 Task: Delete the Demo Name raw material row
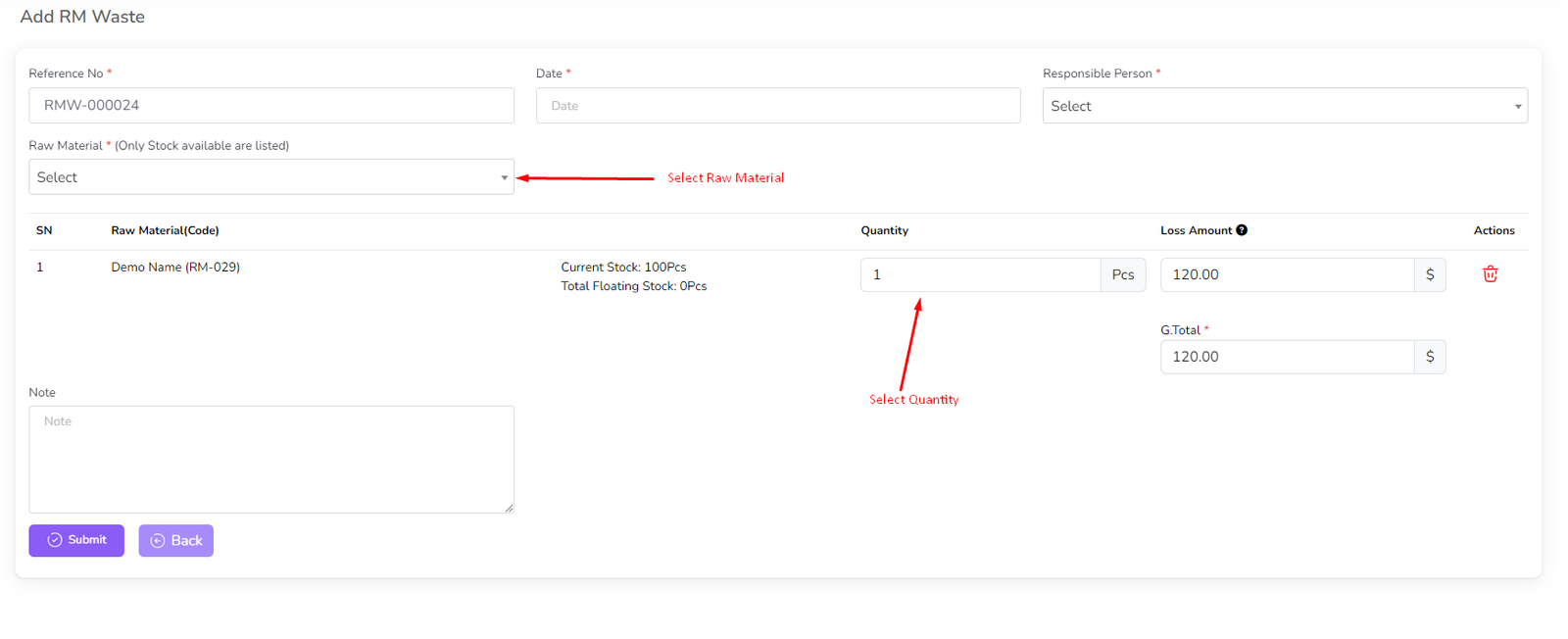(x=1490, y=274)
